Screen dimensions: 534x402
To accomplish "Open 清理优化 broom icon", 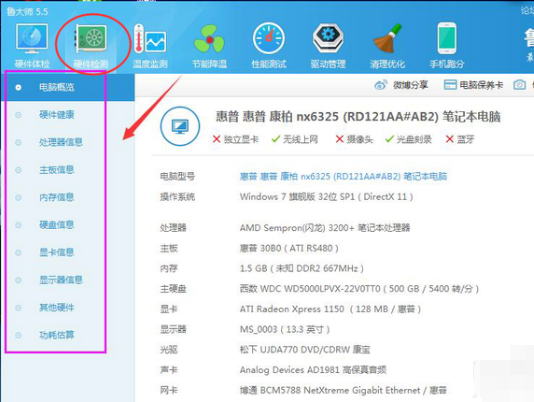I will tap(387, 38).
